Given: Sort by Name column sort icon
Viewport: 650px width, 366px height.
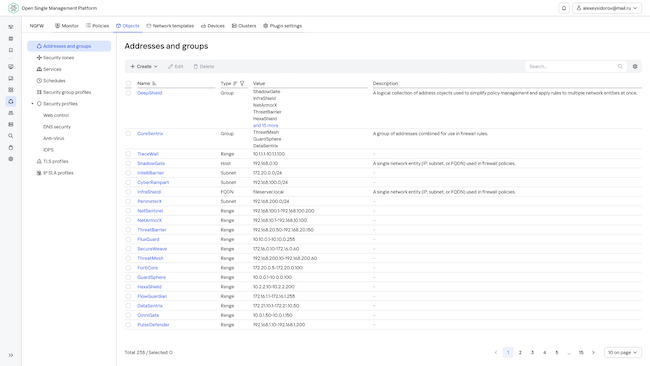Looking at the screenshot, I should pyautogui.click(x=154, y=83).
